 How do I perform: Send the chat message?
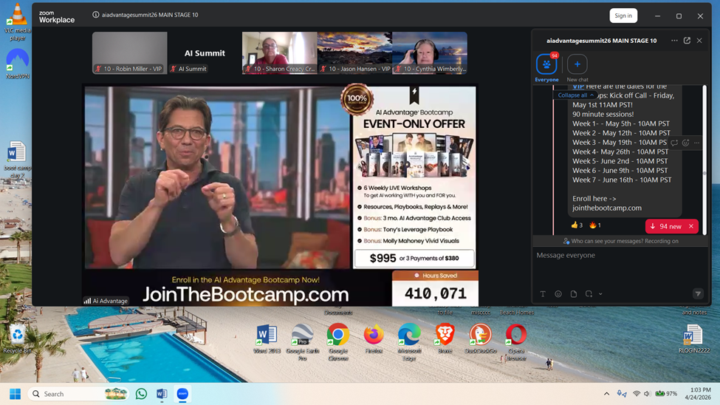coord(698,294)
